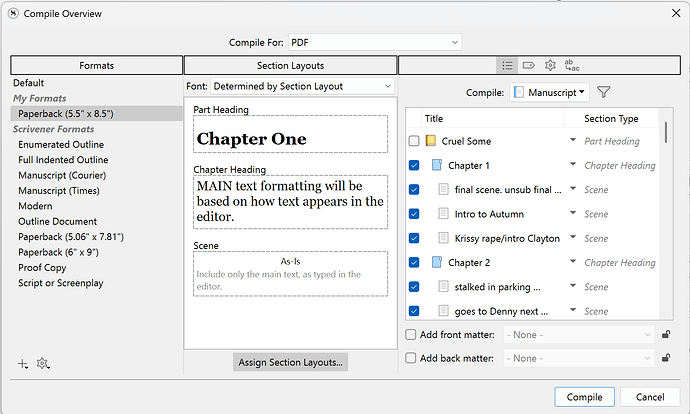This screenshot has width=690, height=414.
Task: Select Paperback (5.06" x 7.81") format
Action: (x=71, y=237)
